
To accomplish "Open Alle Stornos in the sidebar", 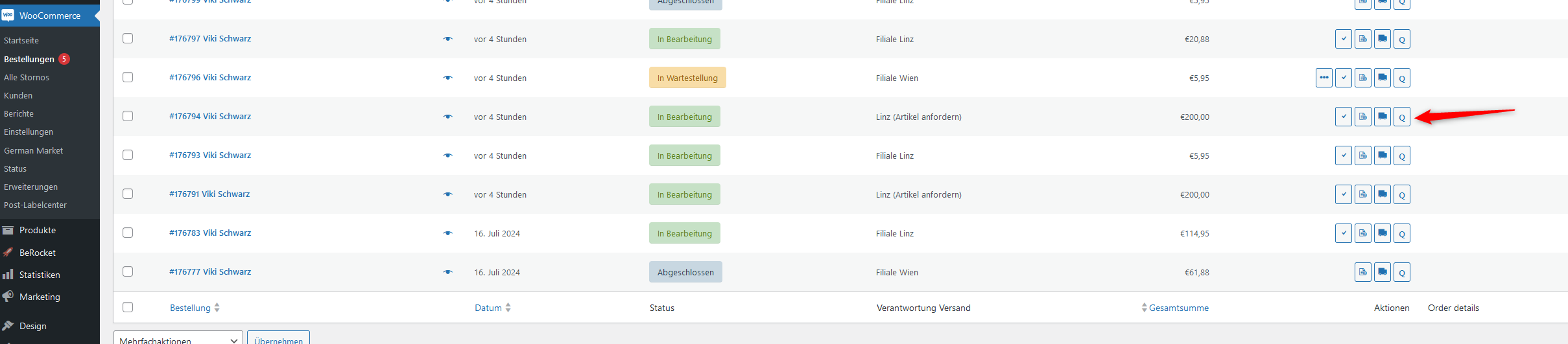I will click(x=27, y=77).
